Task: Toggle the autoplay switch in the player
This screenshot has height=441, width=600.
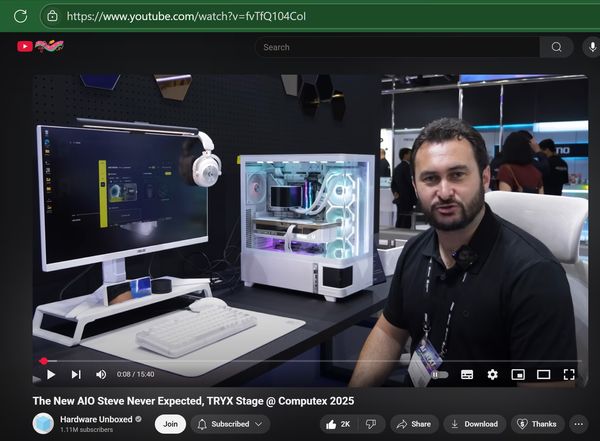Action: (439, 375)
